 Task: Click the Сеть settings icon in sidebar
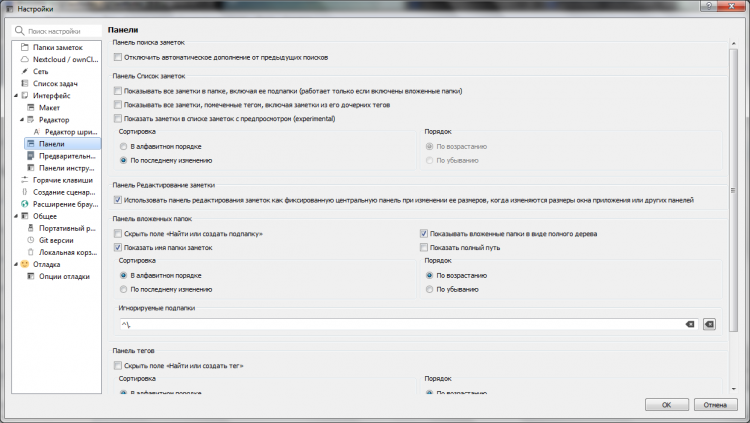24,71
